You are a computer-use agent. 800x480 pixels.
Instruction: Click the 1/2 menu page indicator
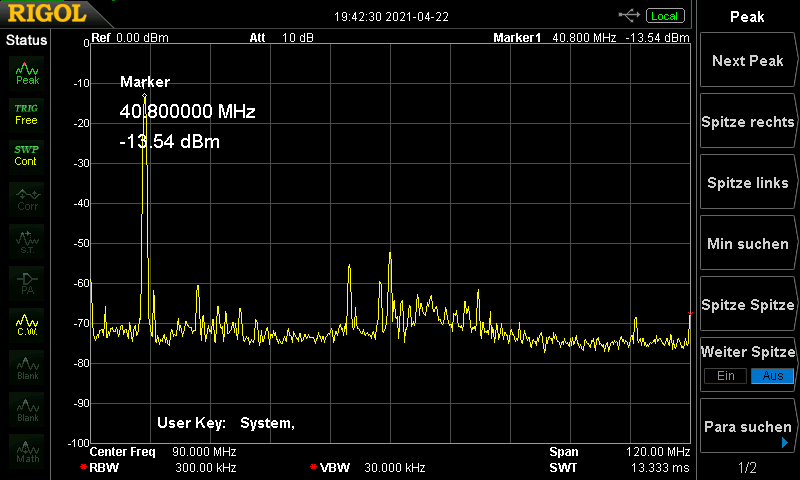(x=747, y=467)
